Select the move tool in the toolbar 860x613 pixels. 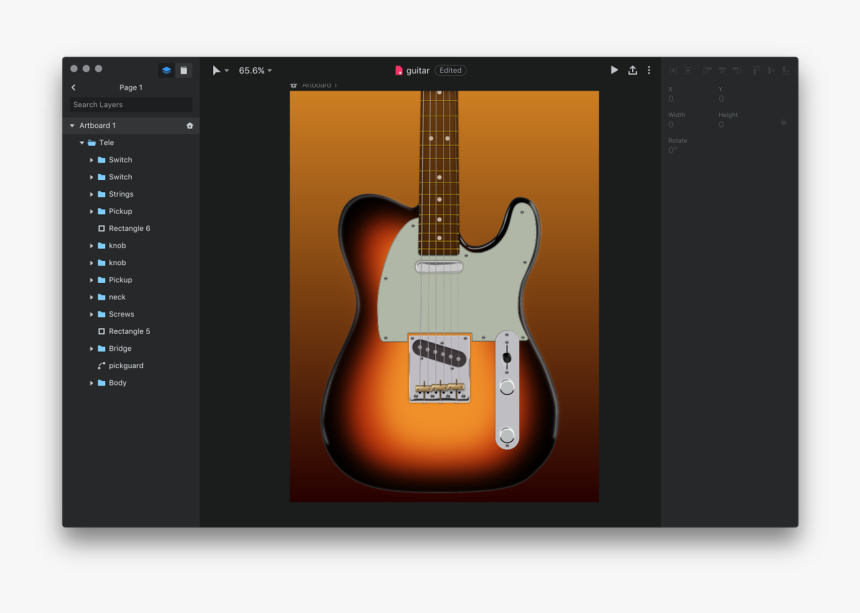[x=218, y=70]
